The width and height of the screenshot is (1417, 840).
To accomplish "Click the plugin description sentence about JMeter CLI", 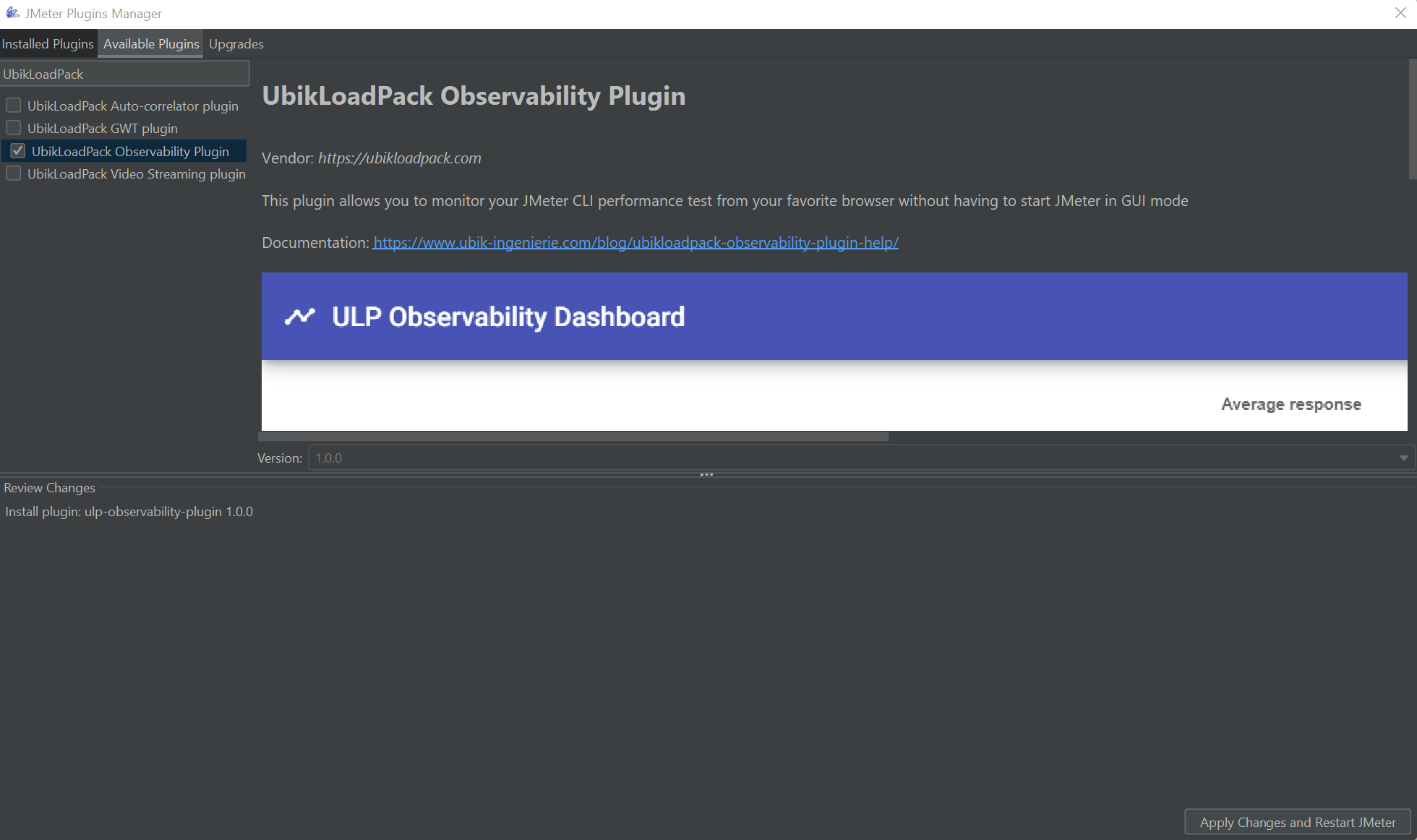I will click(x=725, y=201).
